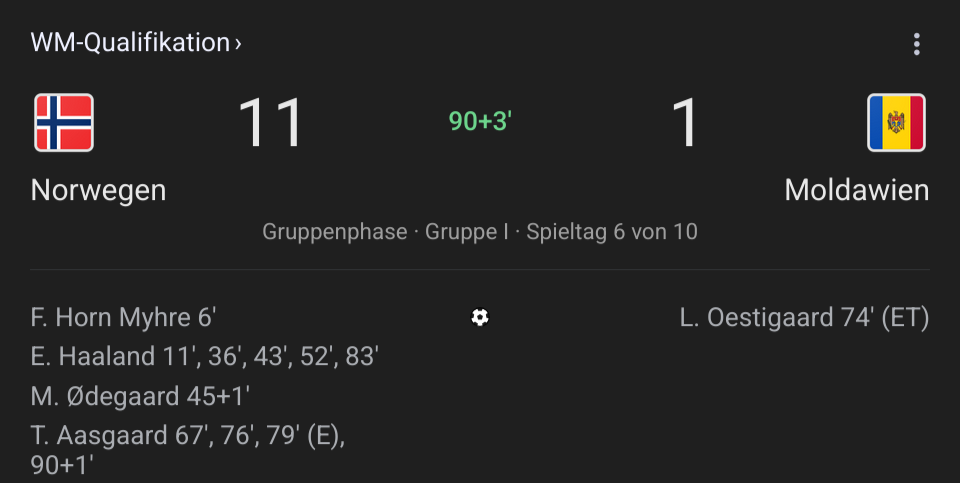
Task: Click the live match time 90+3'
Action: 480,121
